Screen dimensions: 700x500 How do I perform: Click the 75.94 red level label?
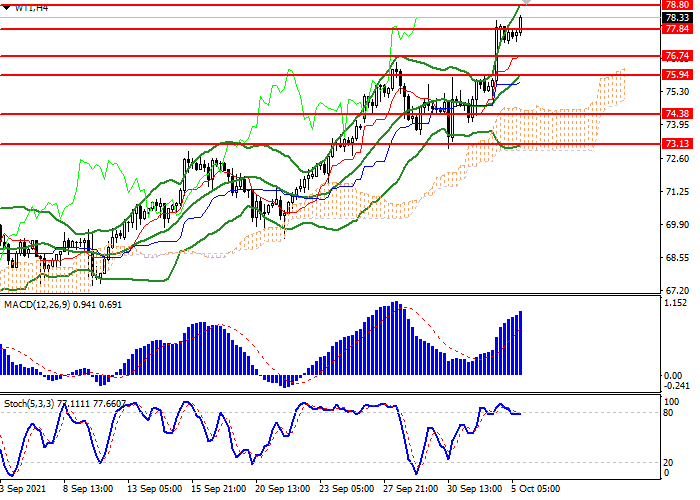coord(677,75)
